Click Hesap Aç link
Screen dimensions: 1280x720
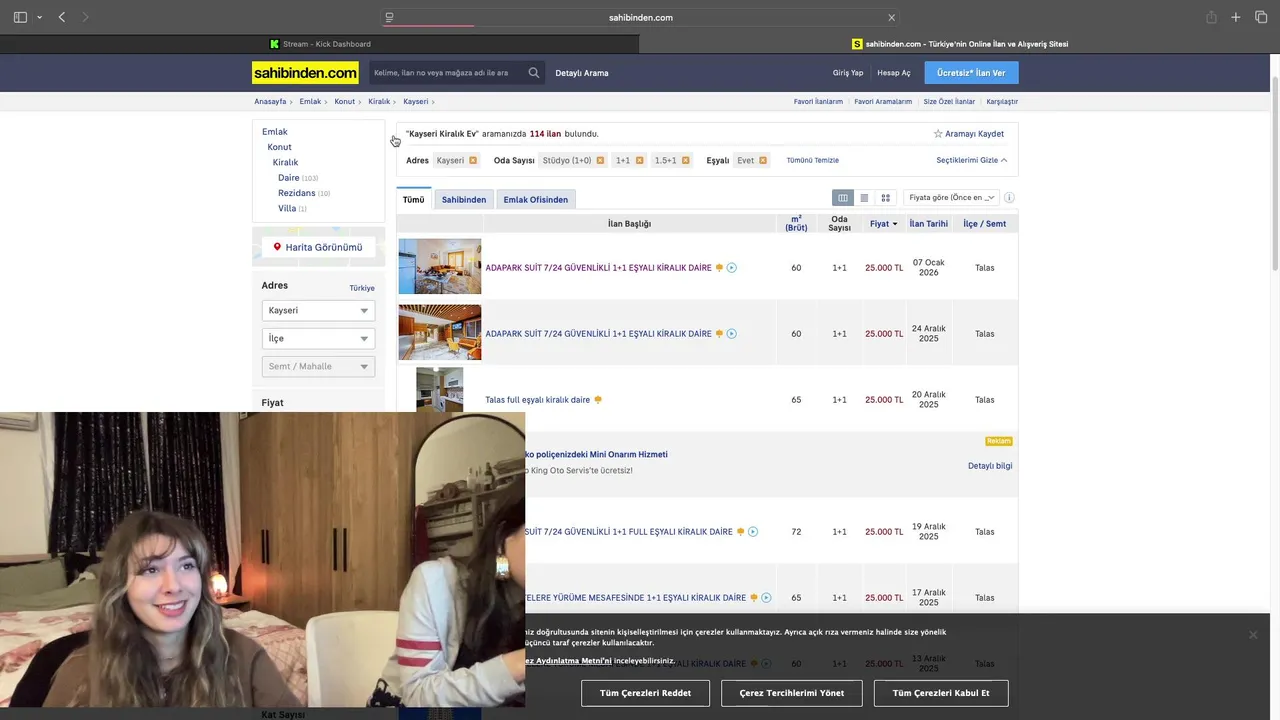(894, 73)
